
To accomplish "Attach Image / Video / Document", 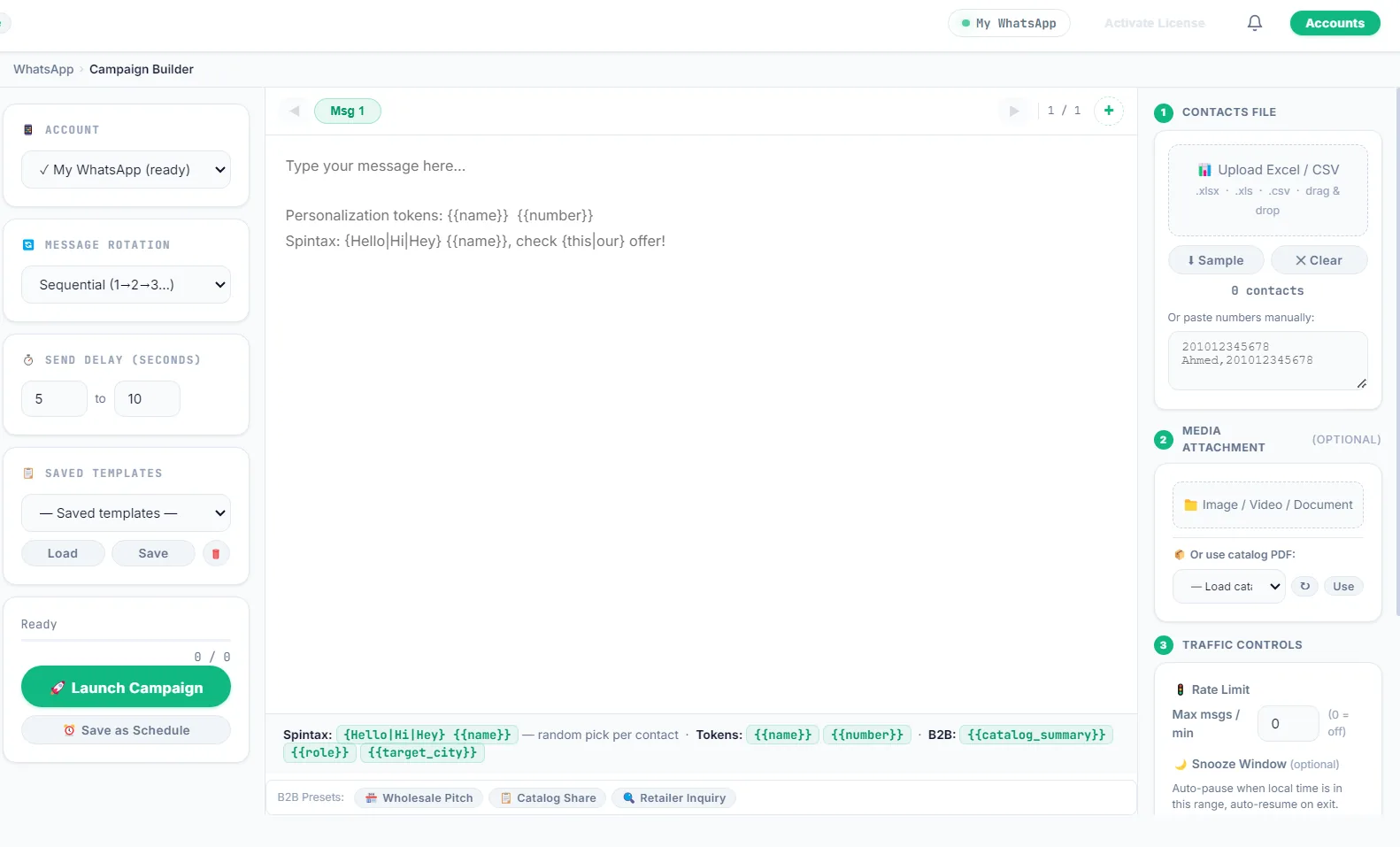I will tap(1267, 504).
